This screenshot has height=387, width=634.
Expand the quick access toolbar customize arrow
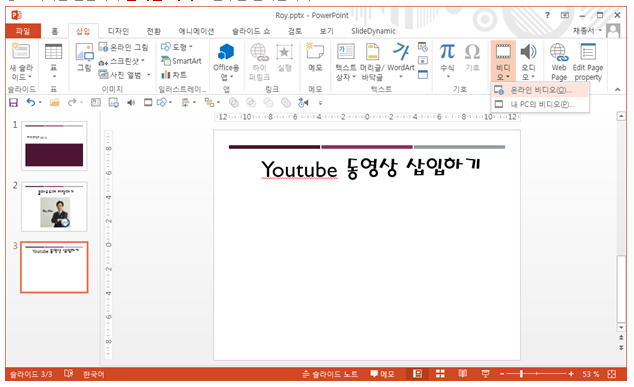[x=320, y=103]
